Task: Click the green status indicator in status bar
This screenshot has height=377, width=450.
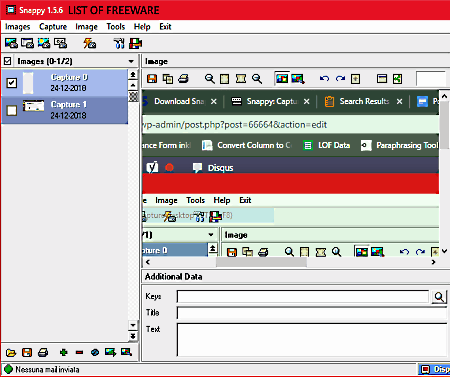Action: [8, 369]
